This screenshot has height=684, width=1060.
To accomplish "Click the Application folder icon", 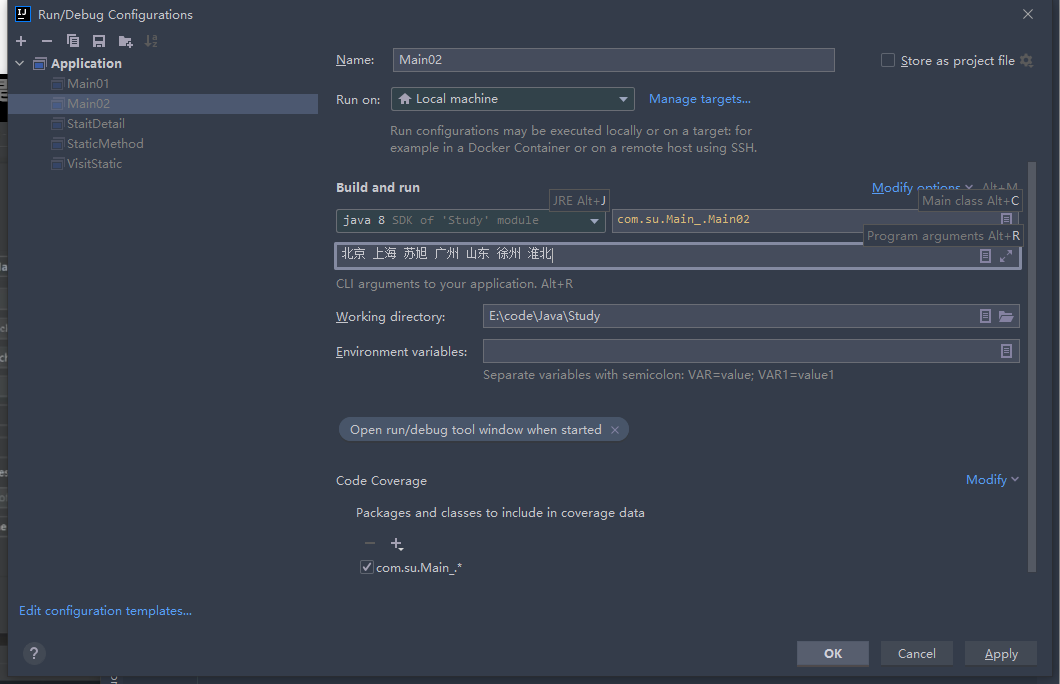I will coord(40,64).
